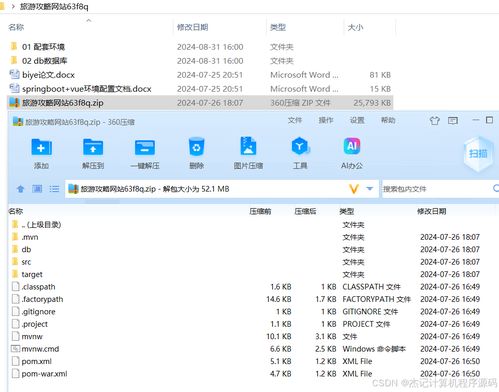The width and height of the screenshot is (499, 392).
Task: Go up one level with the arrow icon
Action: [x=20, y=189]
